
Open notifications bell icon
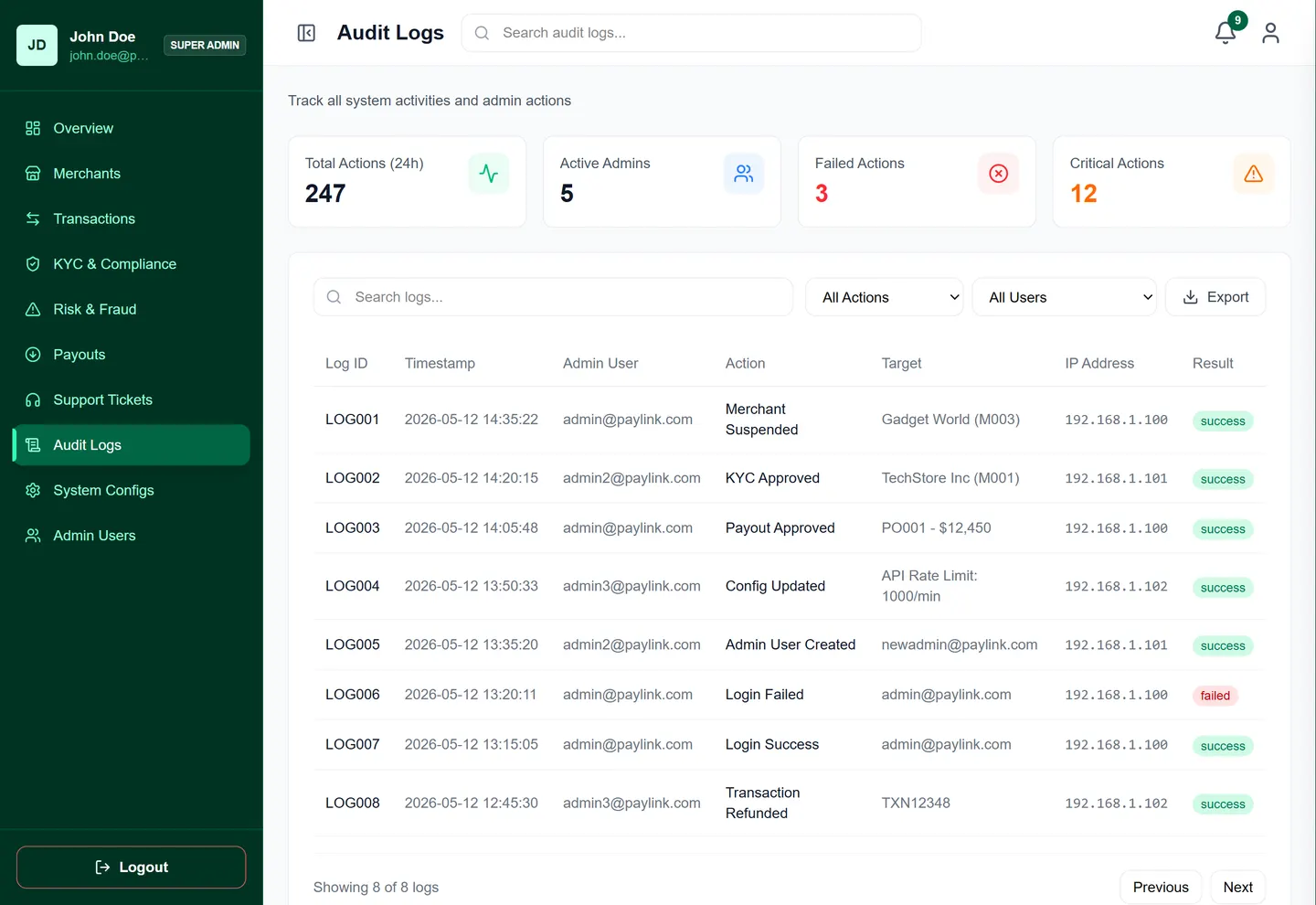click(1226, 33)
